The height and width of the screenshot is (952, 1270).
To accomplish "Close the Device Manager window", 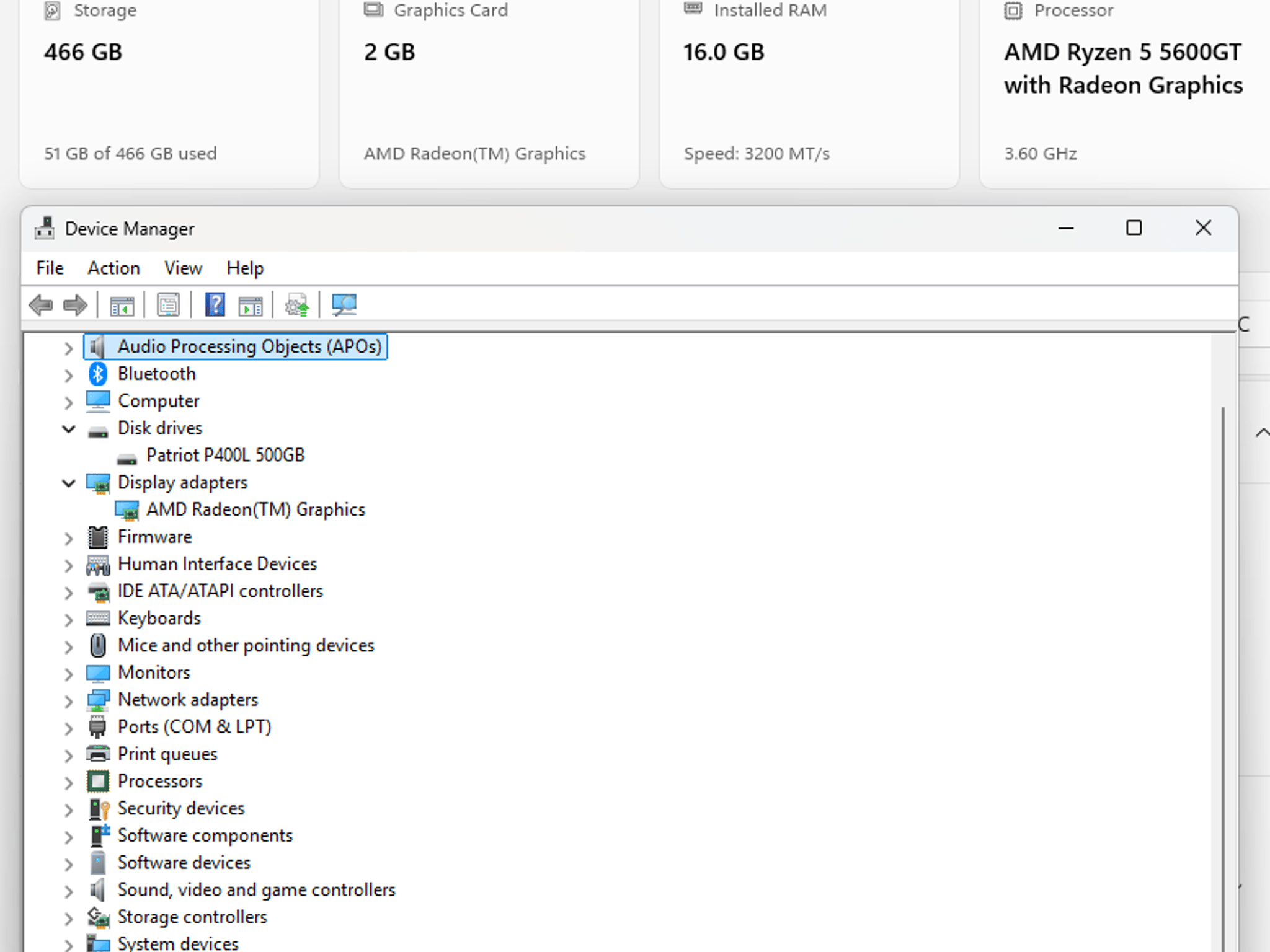I will 1203,228.
